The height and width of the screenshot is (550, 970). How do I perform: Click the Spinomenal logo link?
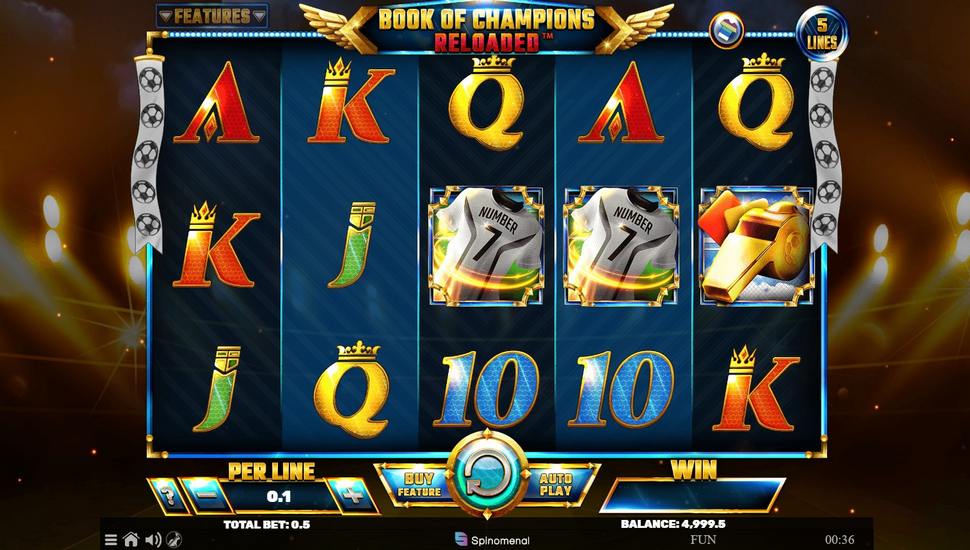pyautogui.click(x=492, y=539)
